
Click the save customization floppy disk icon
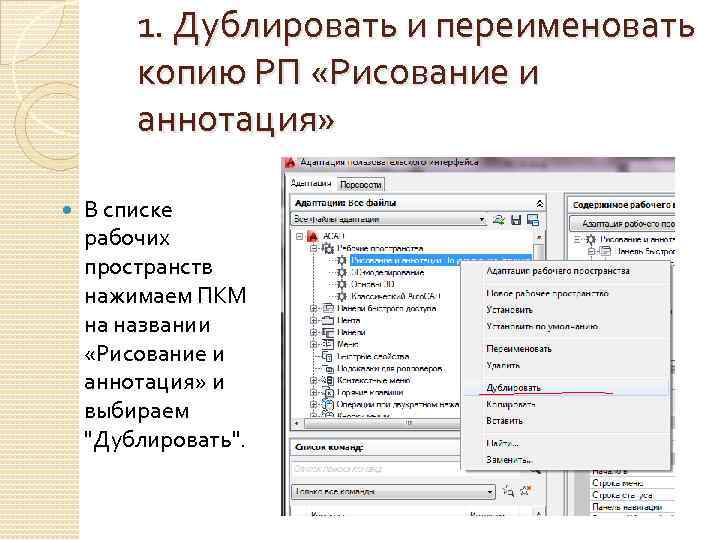click(516, 220)
